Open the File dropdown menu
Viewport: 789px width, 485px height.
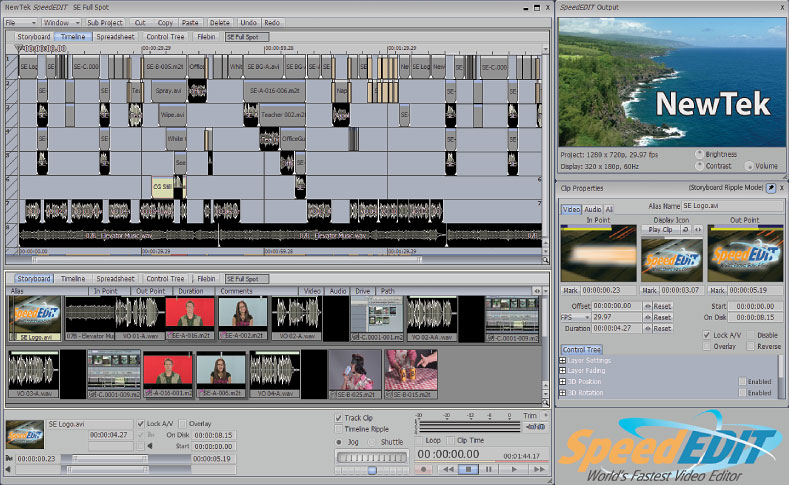pyautogui.click(x=21, y=23)
